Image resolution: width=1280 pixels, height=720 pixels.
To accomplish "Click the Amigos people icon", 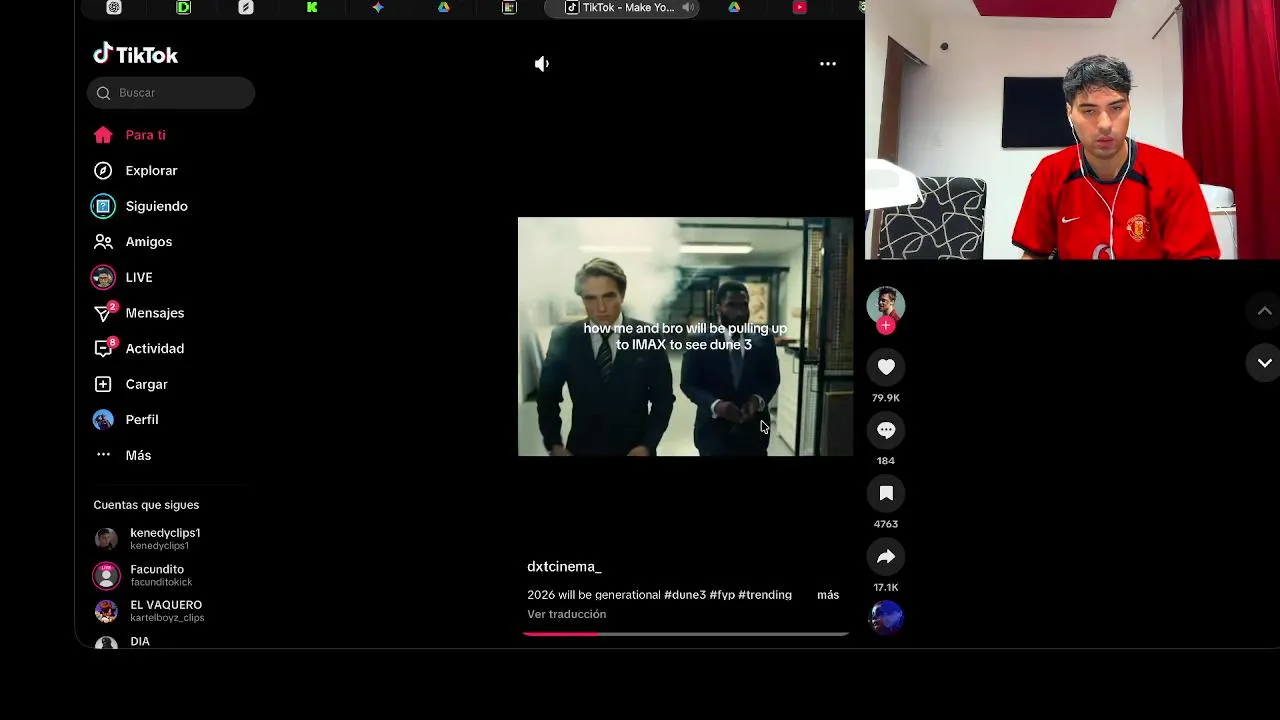I will click(103, 242).
